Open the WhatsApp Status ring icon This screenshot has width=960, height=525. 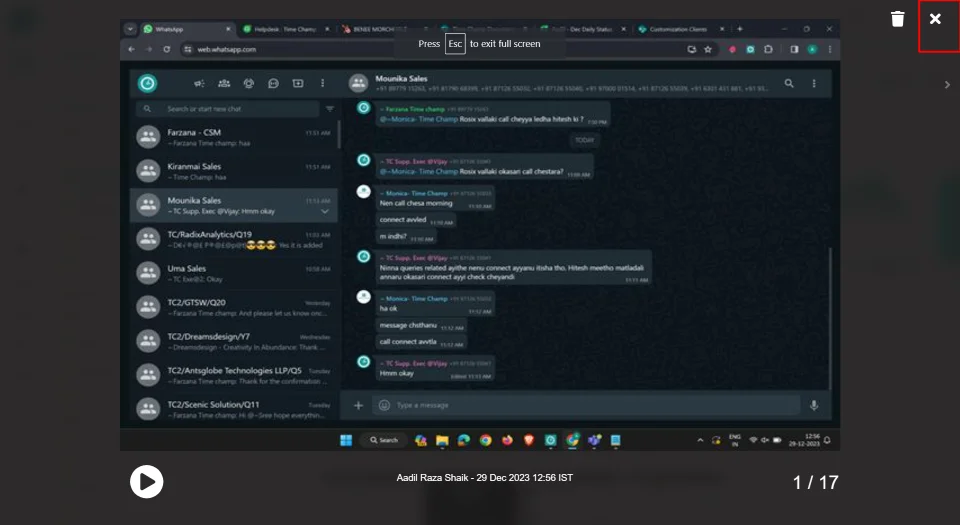point(249,83)
